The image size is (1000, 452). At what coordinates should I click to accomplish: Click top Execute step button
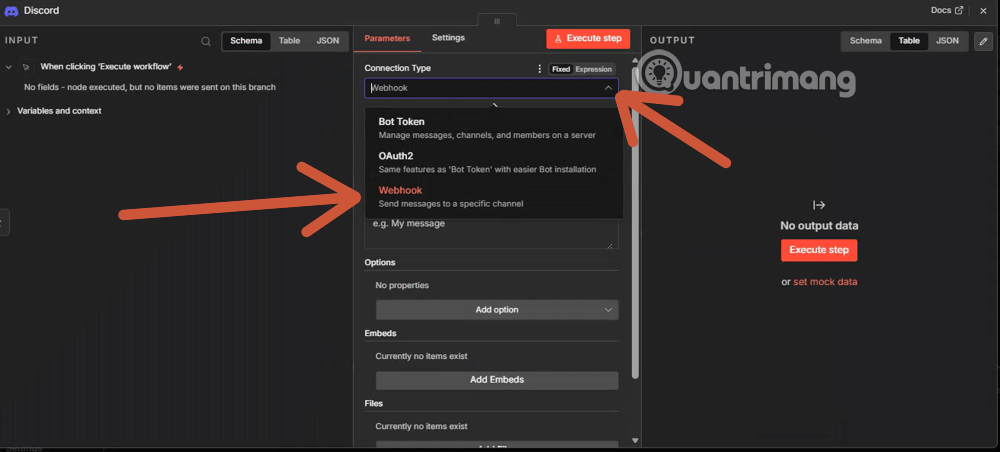(588, 38)
